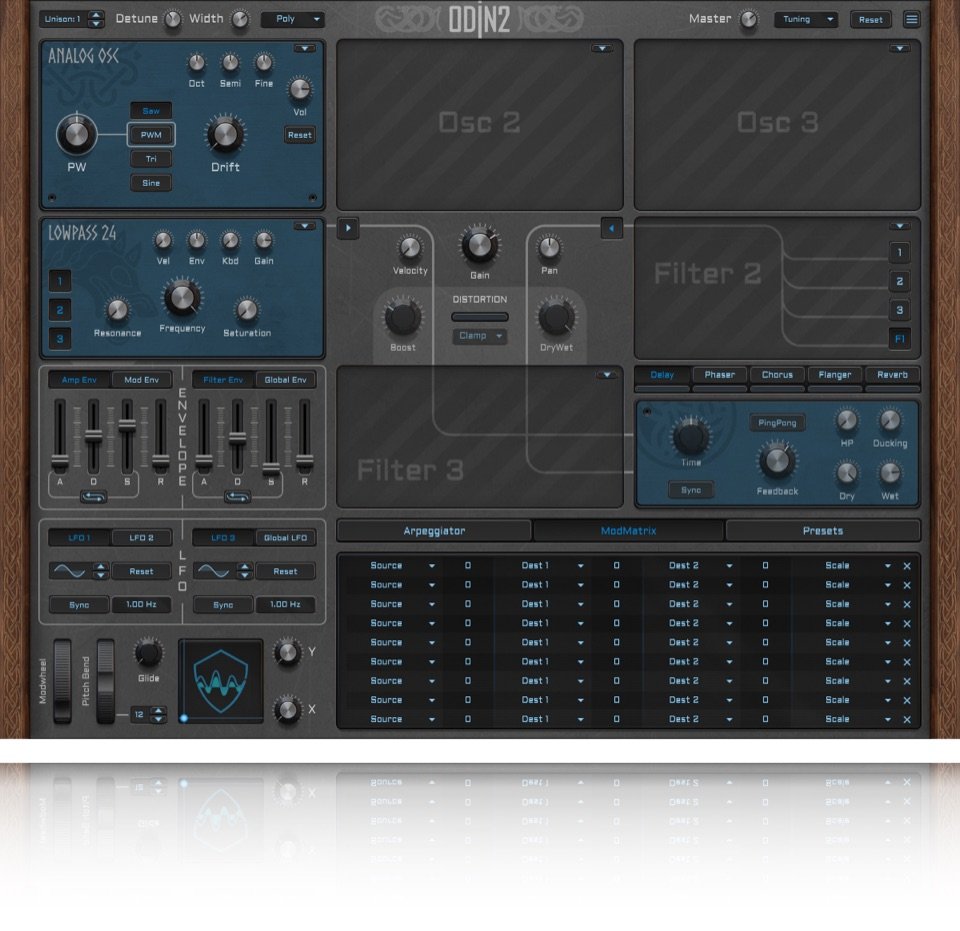The height and width of the screenshot is (931, 960).
Task: Select the Tri waveform button
Action: tap(151, 159)
